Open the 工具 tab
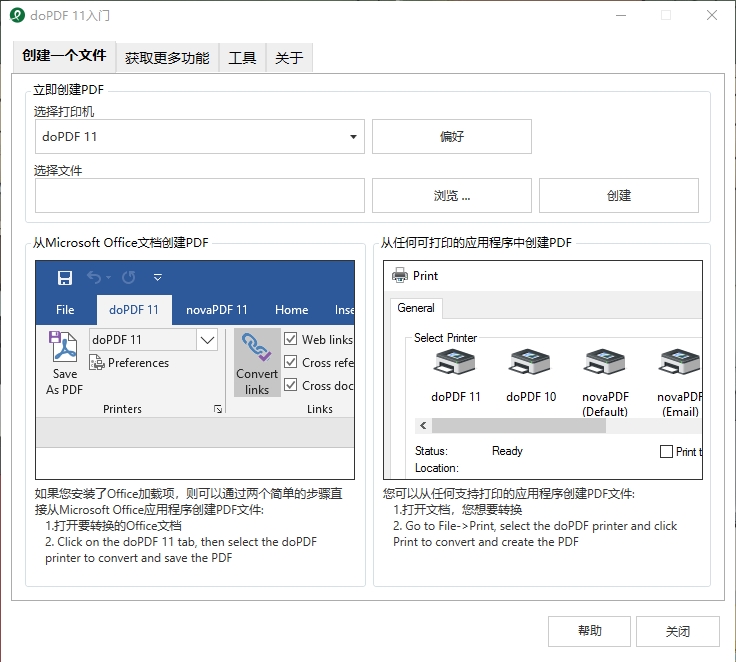 click(x=242, y=58)
